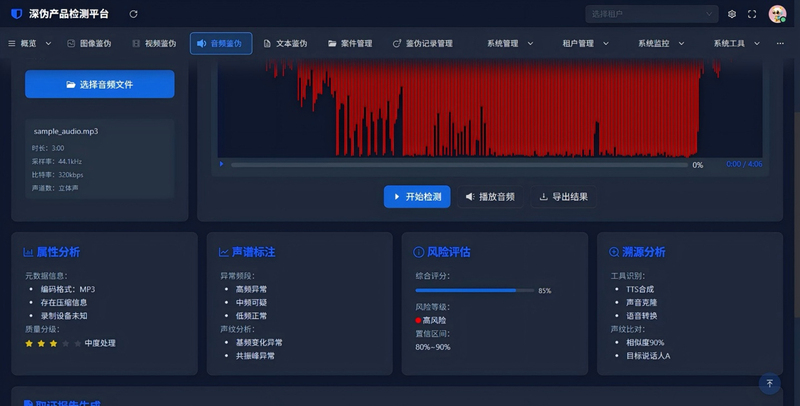Viewport: 800px width, 406px height.
Task: Click the small play triangle under waveform
Action: (x=221, y=164)
